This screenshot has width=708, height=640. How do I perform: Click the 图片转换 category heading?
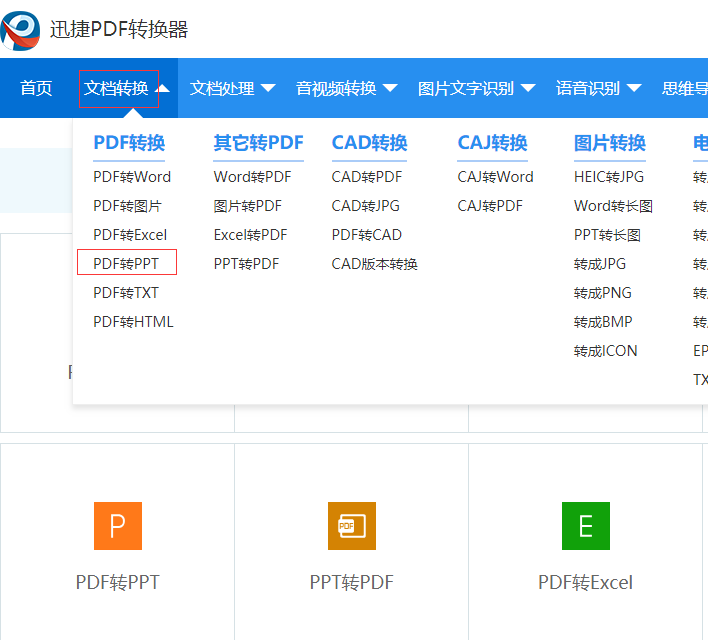(x=610, y=143)
